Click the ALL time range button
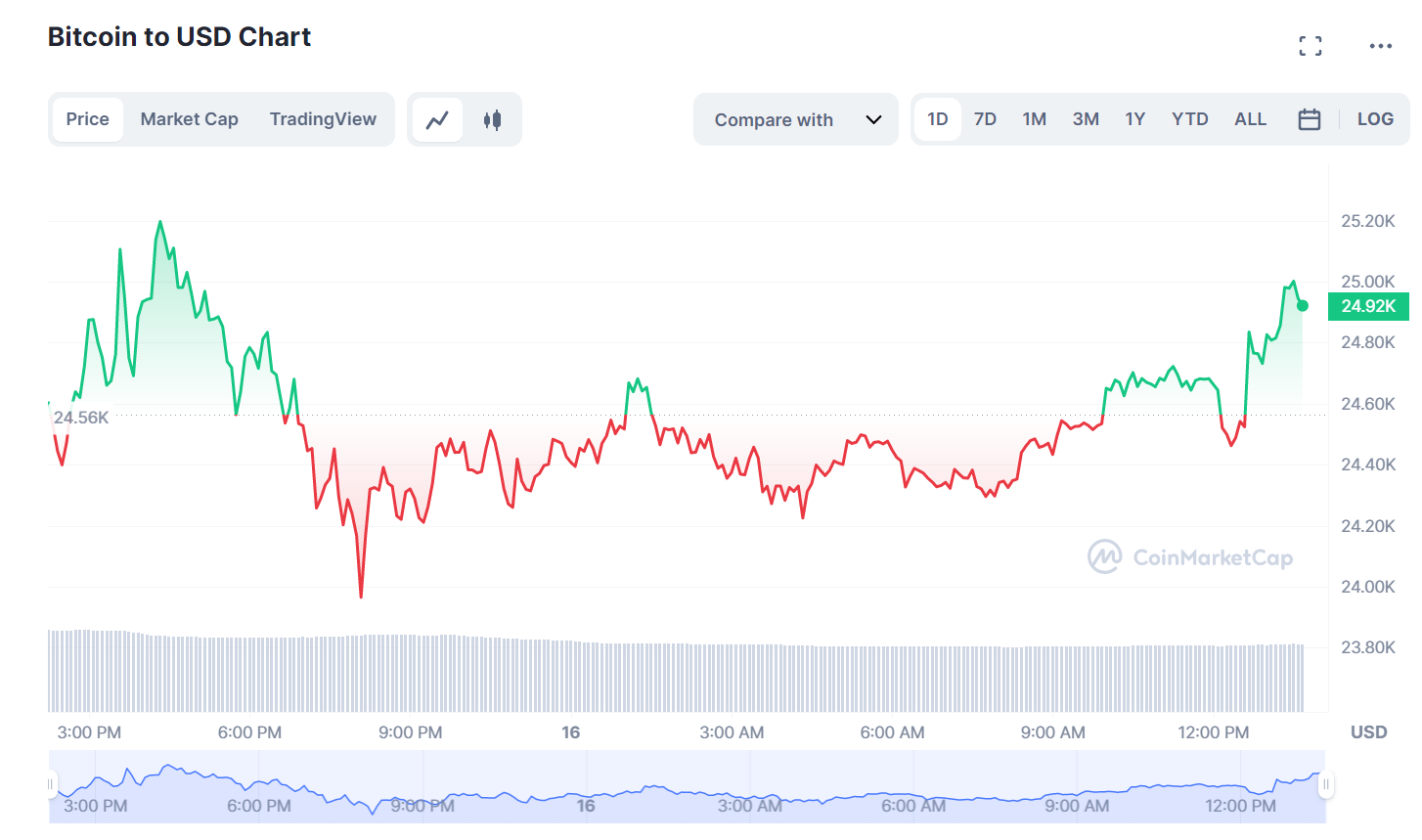 [1250, 119]
